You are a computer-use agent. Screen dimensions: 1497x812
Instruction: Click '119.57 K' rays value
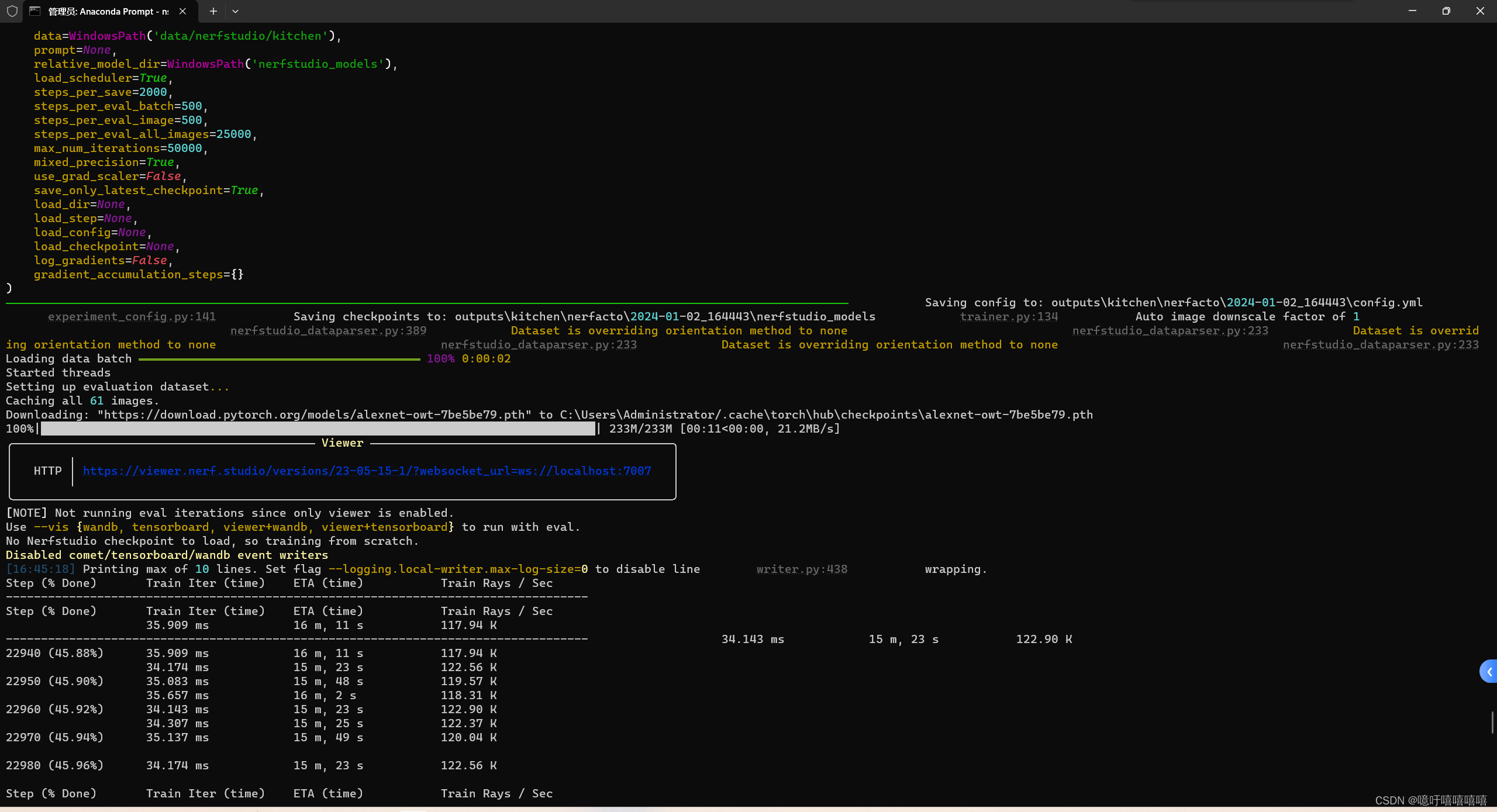[469, 681]
